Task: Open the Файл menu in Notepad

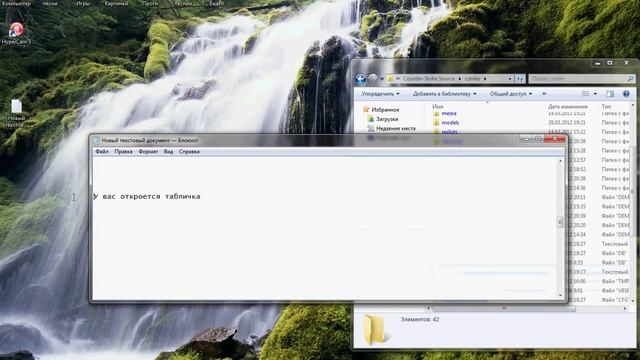Action: pos(102,151)
